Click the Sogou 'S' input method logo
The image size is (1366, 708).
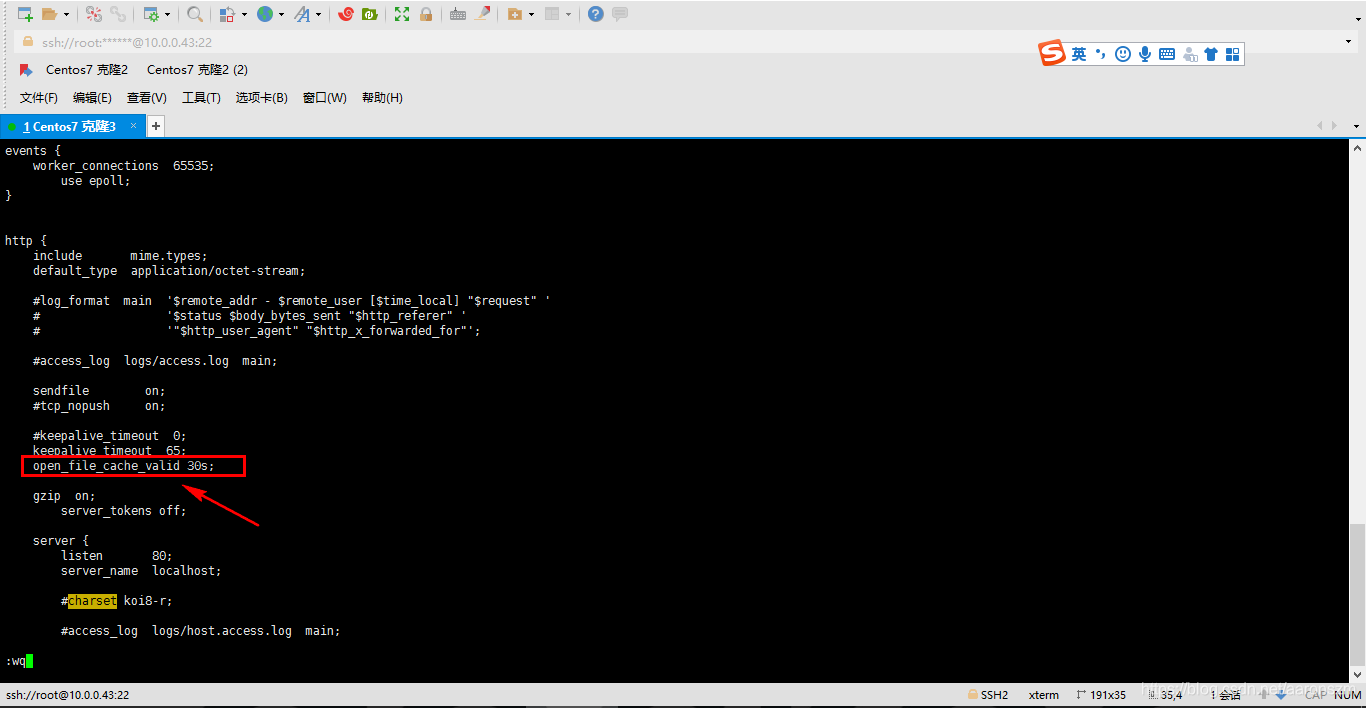(1052, 53)
